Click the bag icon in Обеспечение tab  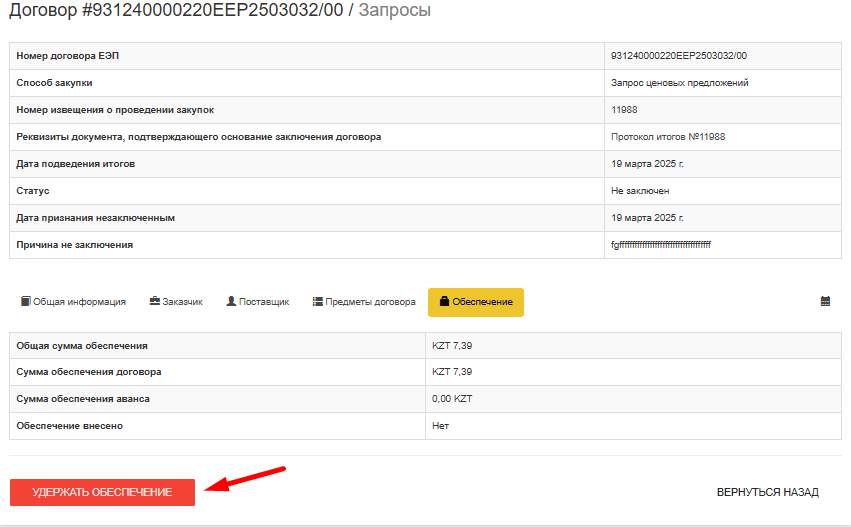pos(444,301)
